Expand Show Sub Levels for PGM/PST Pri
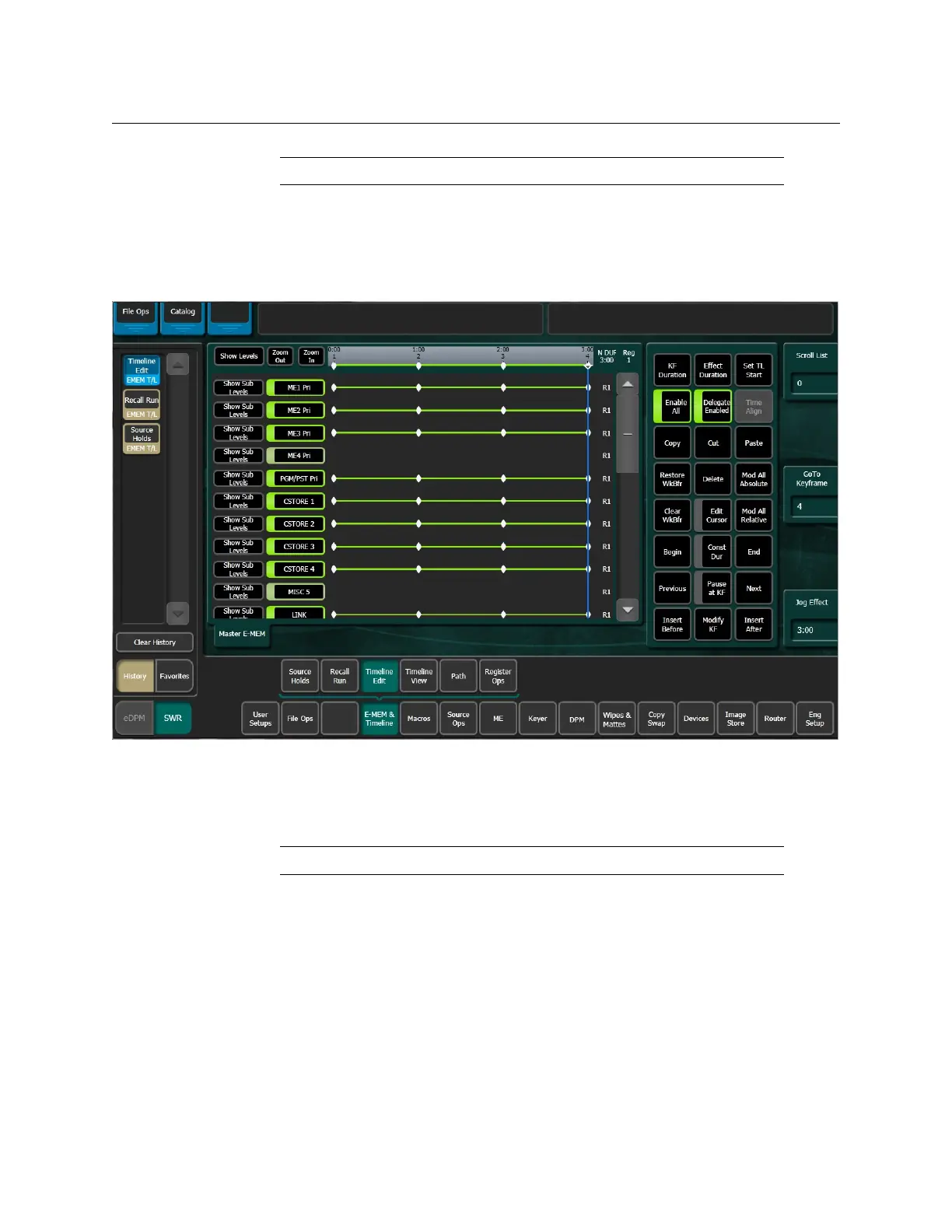 [x=239, y=478]
